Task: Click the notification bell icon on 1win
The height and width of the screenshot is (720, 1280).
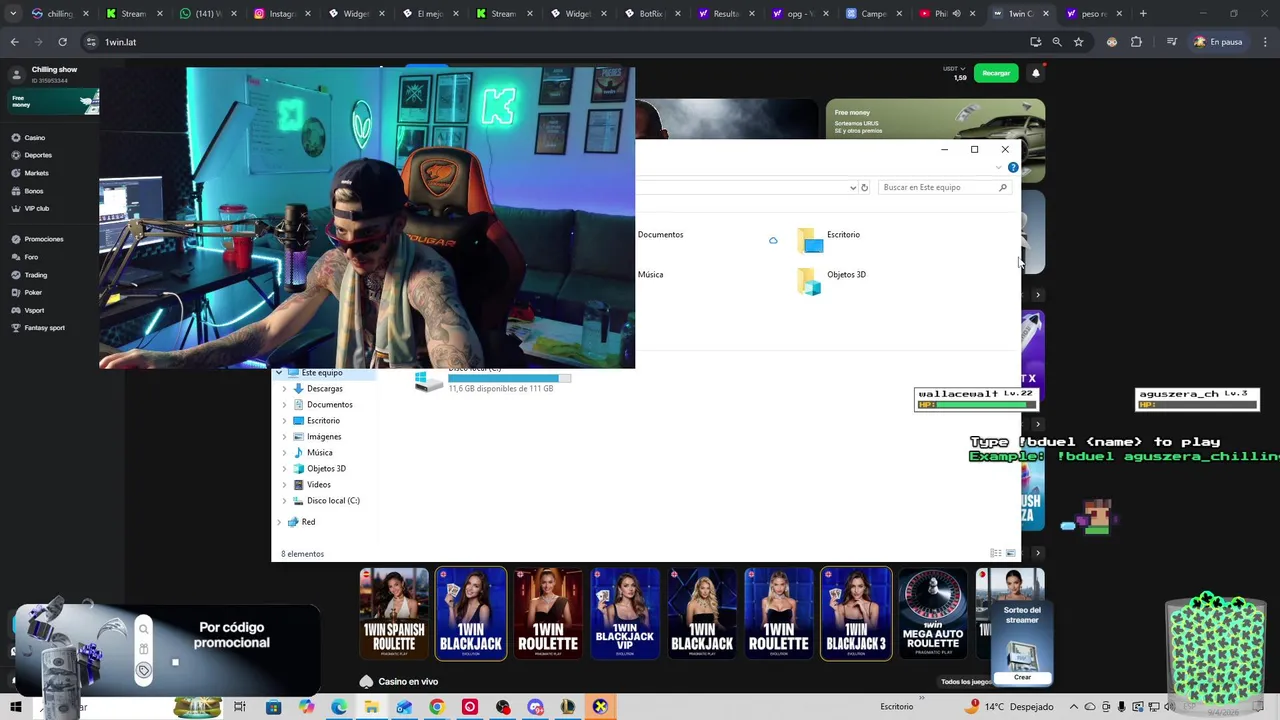Action: [x=1036, y=73]
